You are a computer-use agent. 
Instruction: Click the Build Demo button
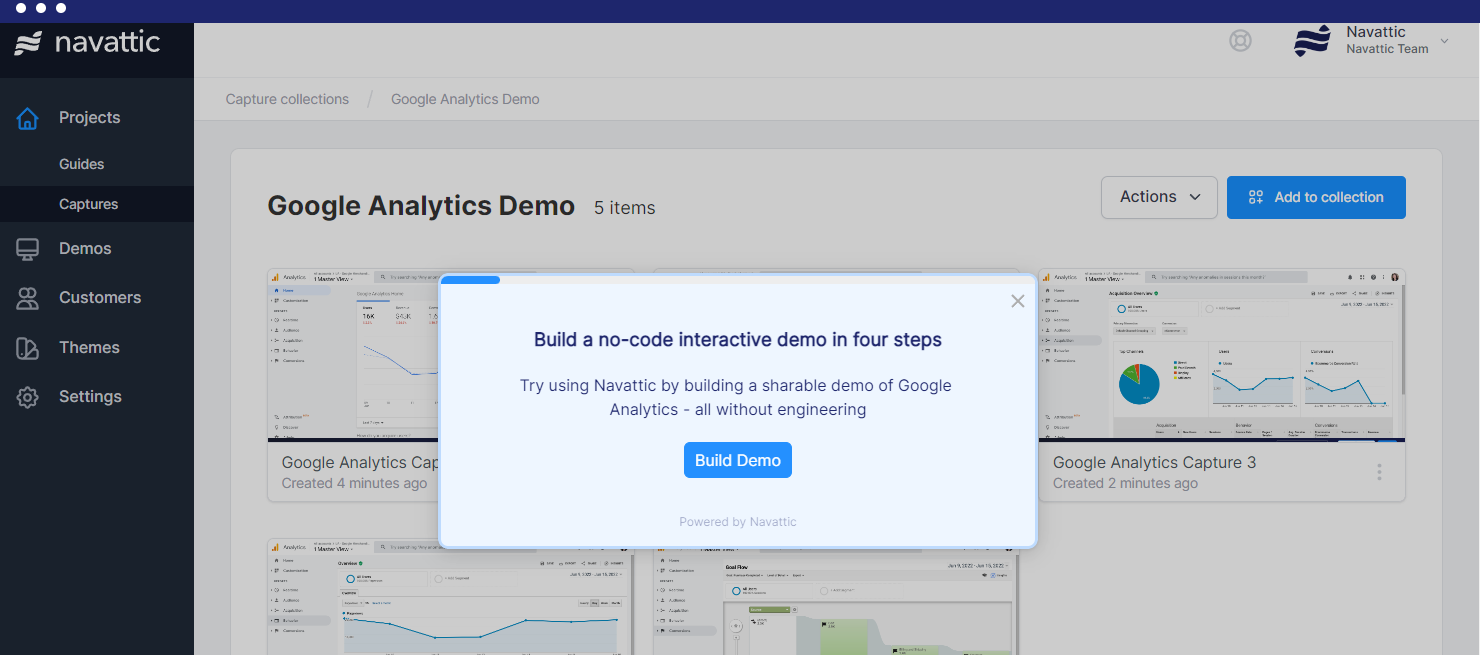738,460
